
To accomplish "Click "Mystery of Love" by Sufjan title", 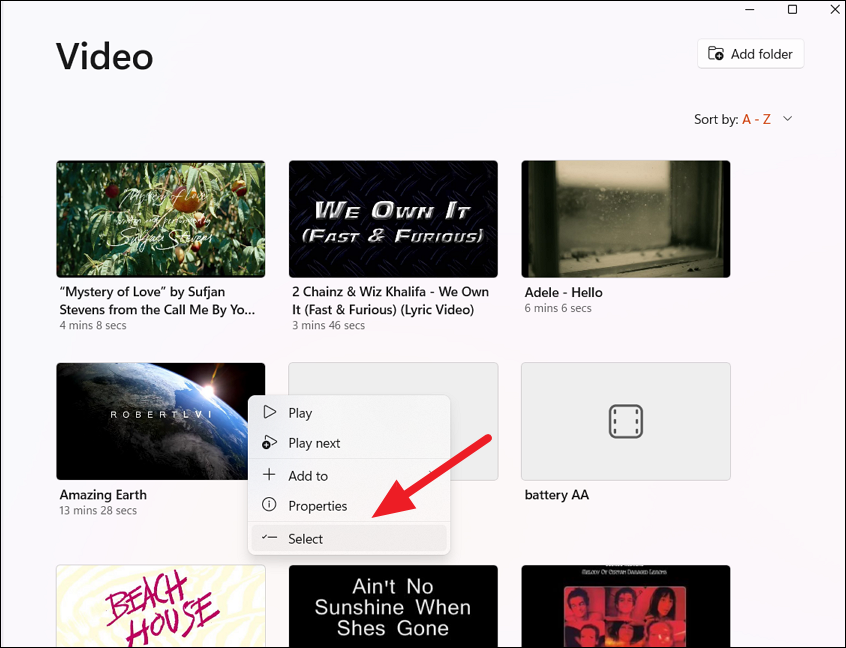I will tap(157, 301).
